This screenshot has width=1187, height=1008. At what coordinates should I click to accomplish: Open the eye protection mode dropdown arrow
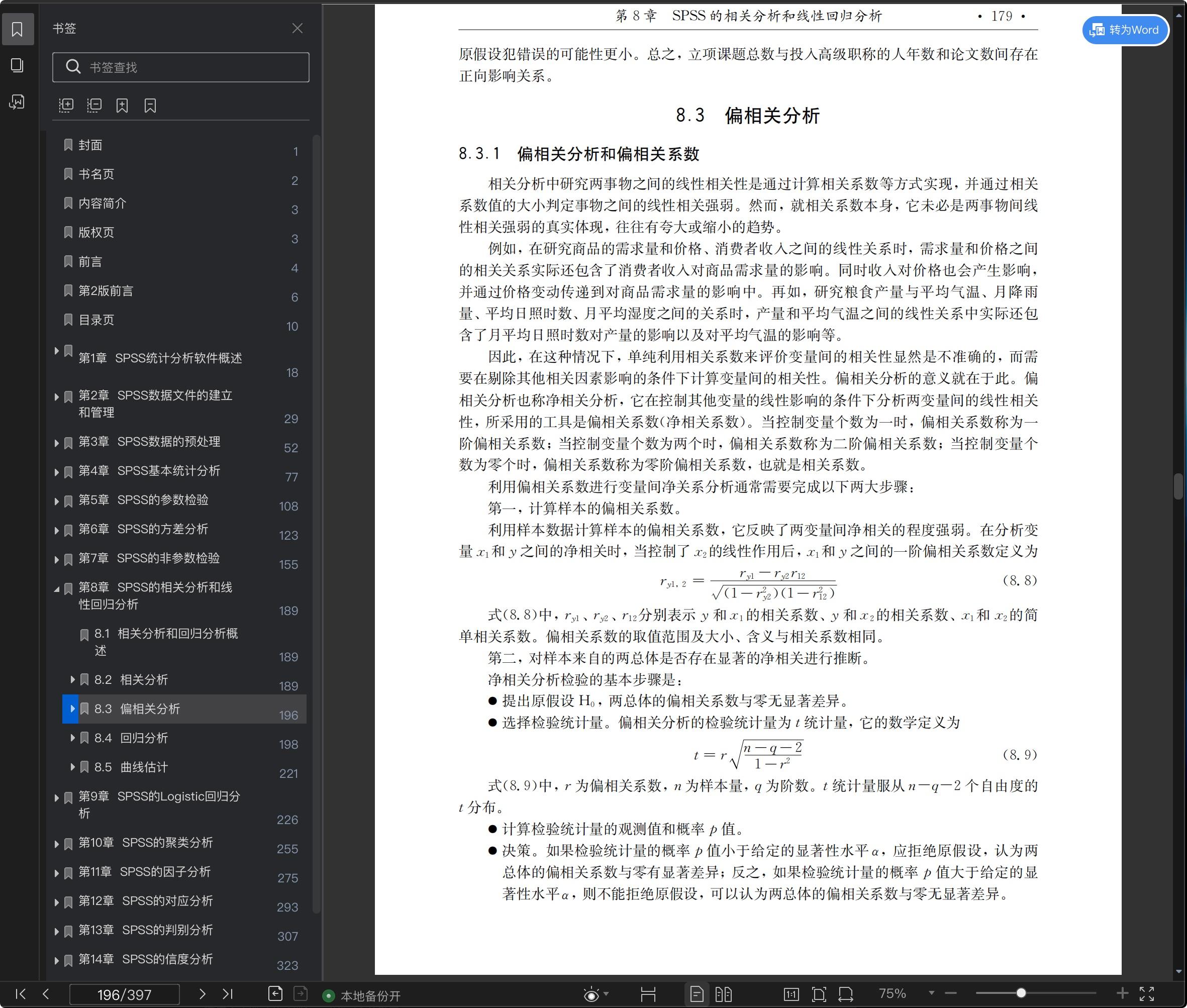[606, 994]
